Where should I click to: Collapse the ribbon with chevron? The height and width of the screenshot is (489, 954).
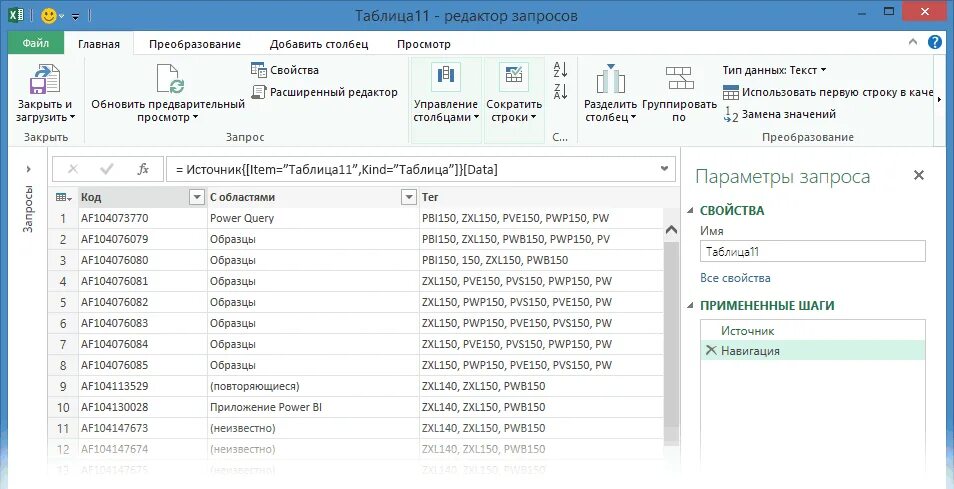coord(913,42)
